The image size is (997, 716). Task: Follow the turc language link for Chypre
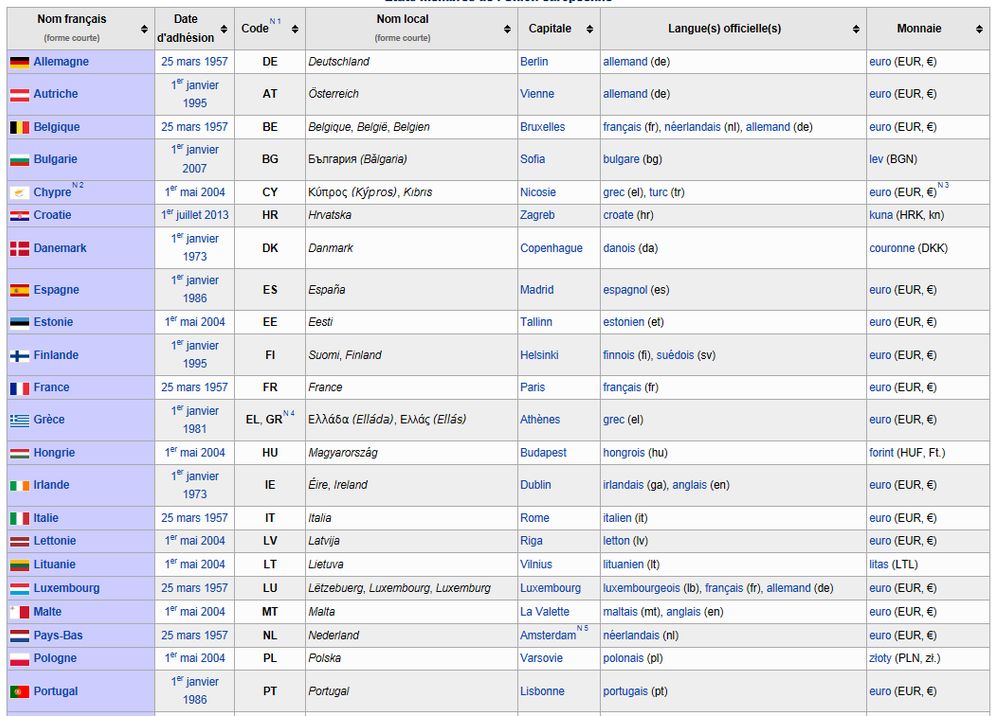point(658,192)
